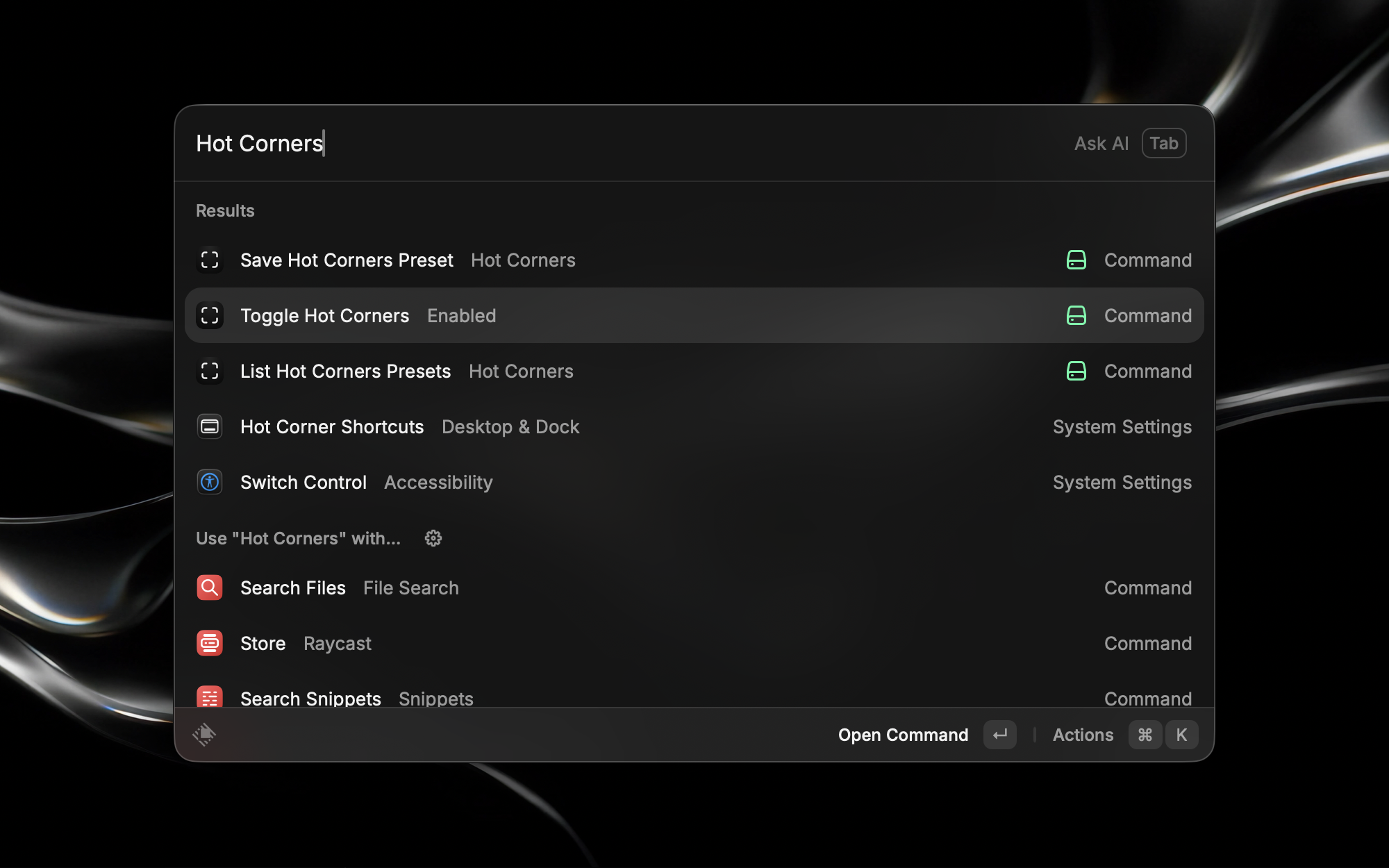The image size is (1389, 868).
Task: Click the Raycast Store icon
Action: [210, 643]
